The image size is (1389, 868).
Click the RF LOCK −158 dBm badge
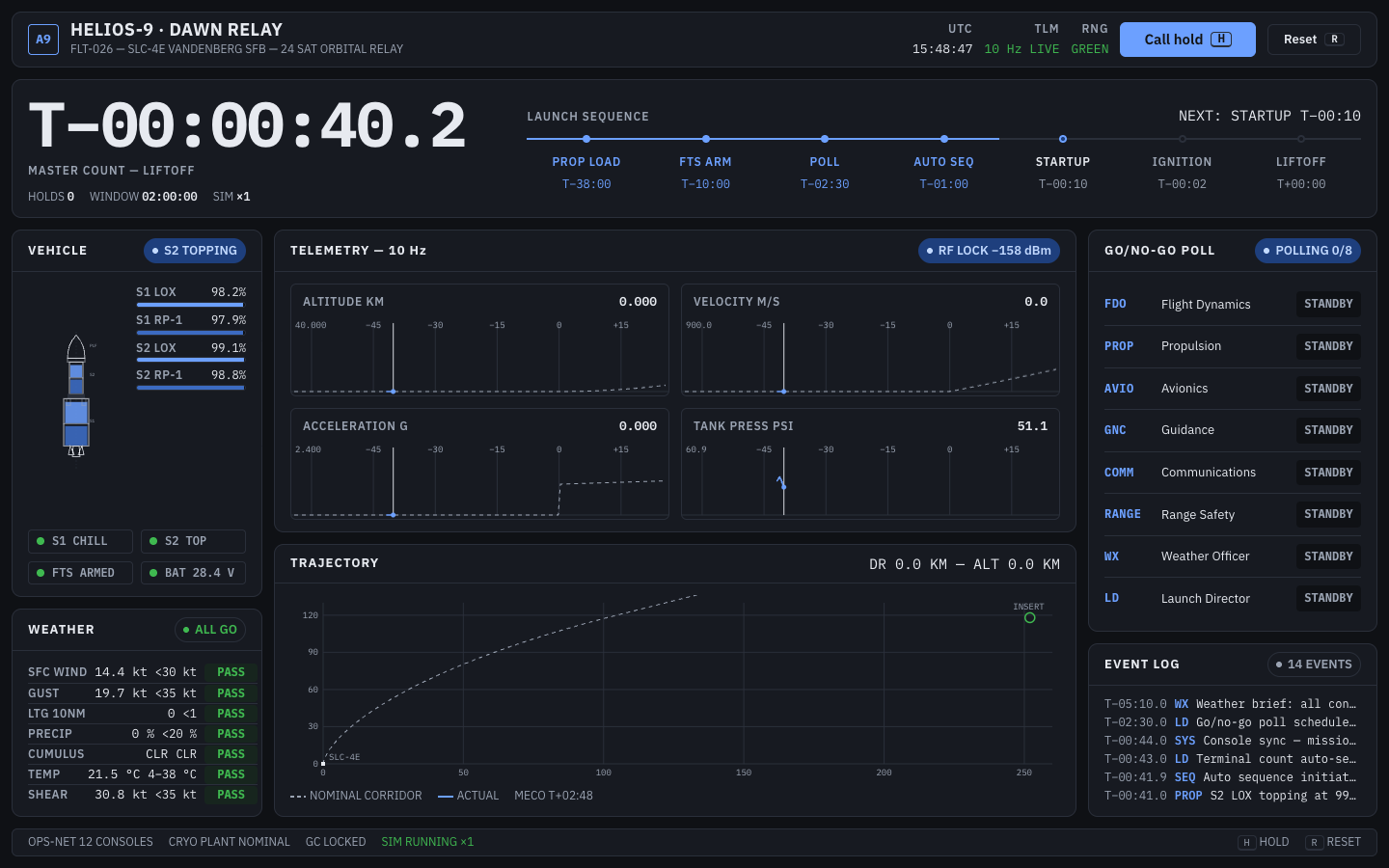[989, 251]
